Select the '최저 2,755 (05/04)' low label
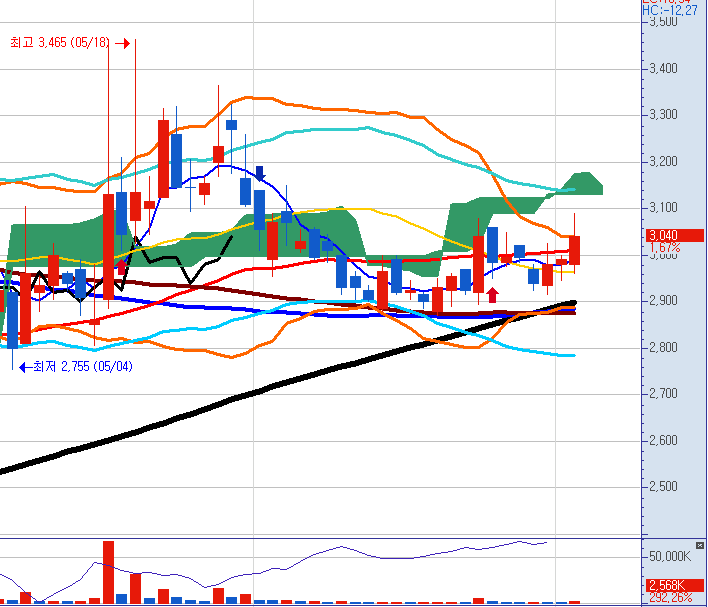This screenshot has width=708, height=607. (83, 366)
